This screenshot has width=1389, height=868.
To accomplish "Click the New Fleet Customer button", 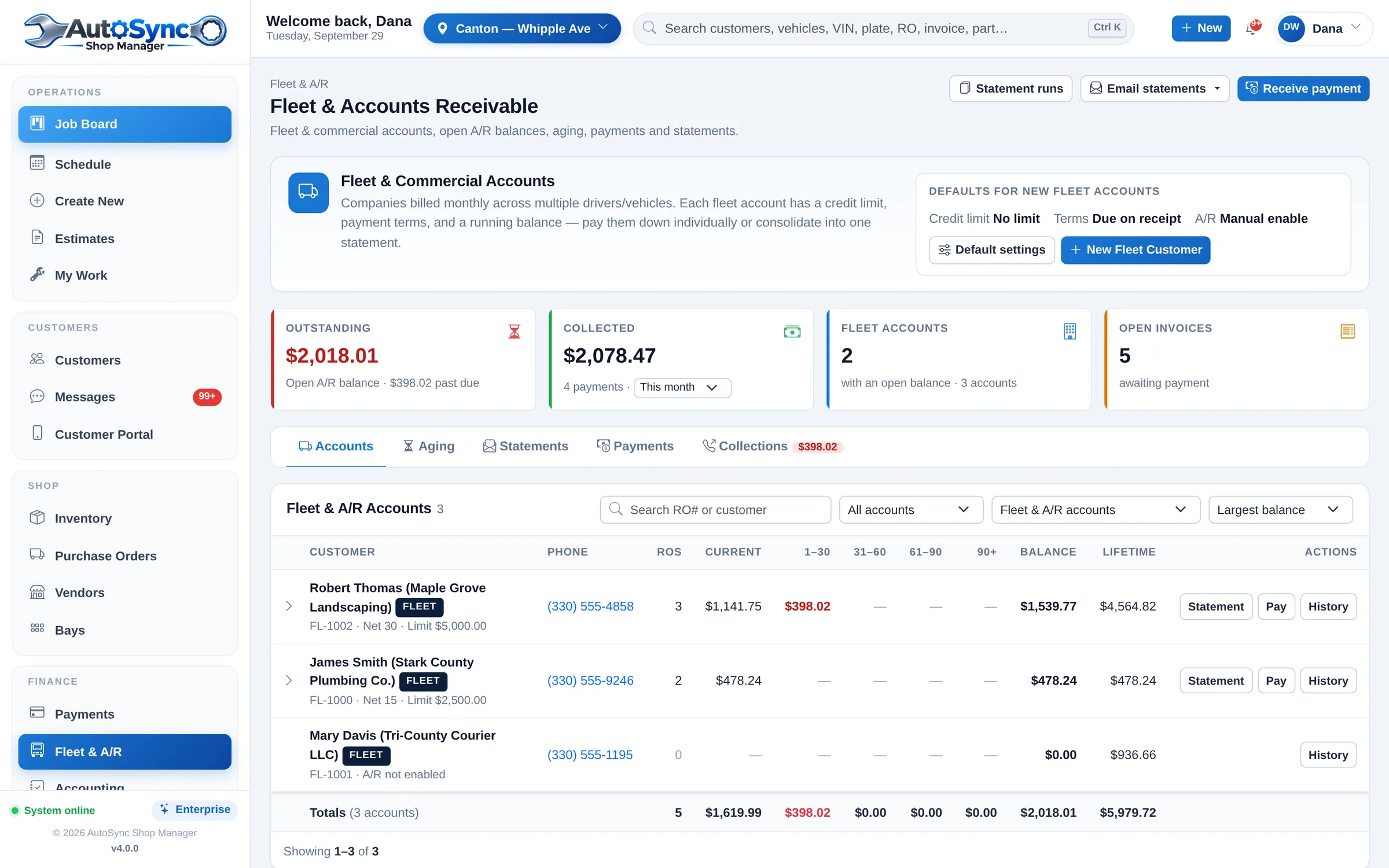I will coord(1136,250).
